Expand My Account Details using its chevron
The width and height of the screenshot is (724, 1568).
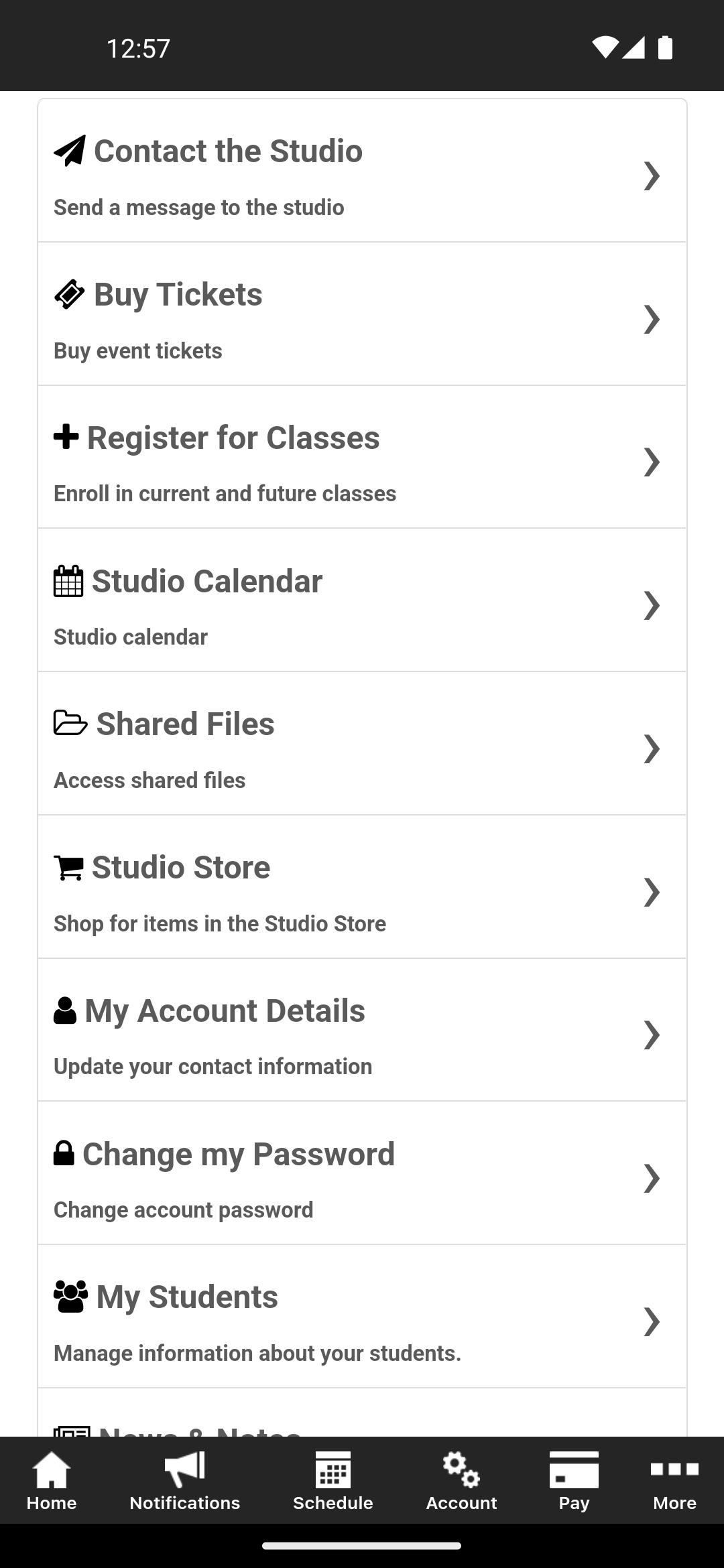651,1035
